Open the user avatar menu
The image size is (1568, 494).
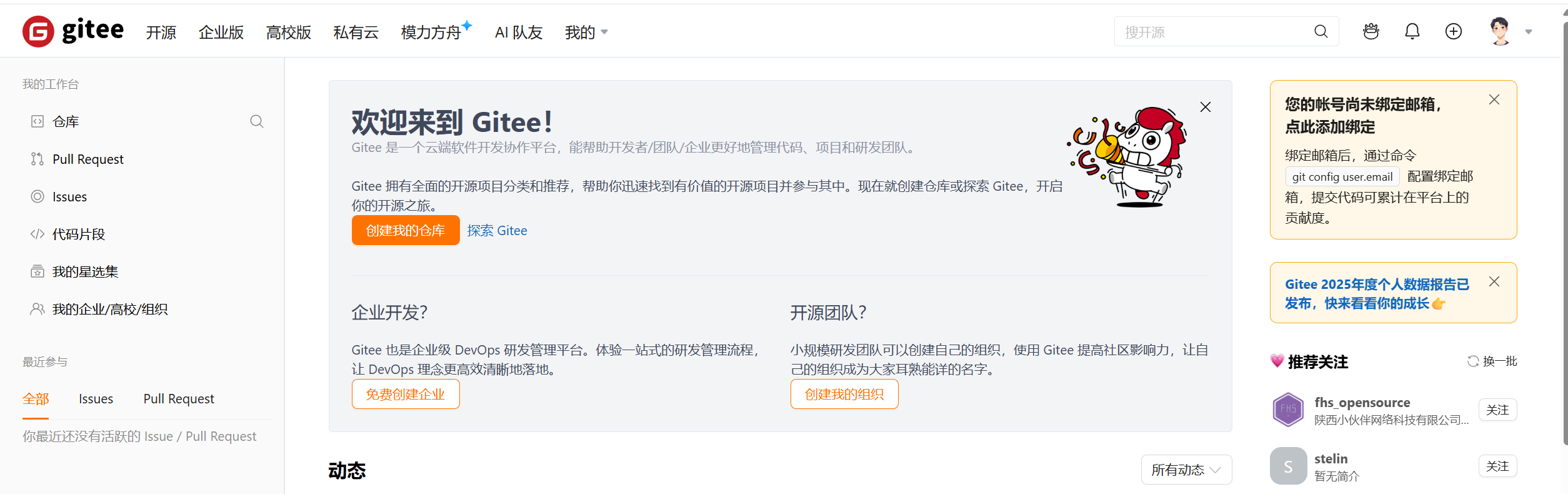pos(1500,31)
